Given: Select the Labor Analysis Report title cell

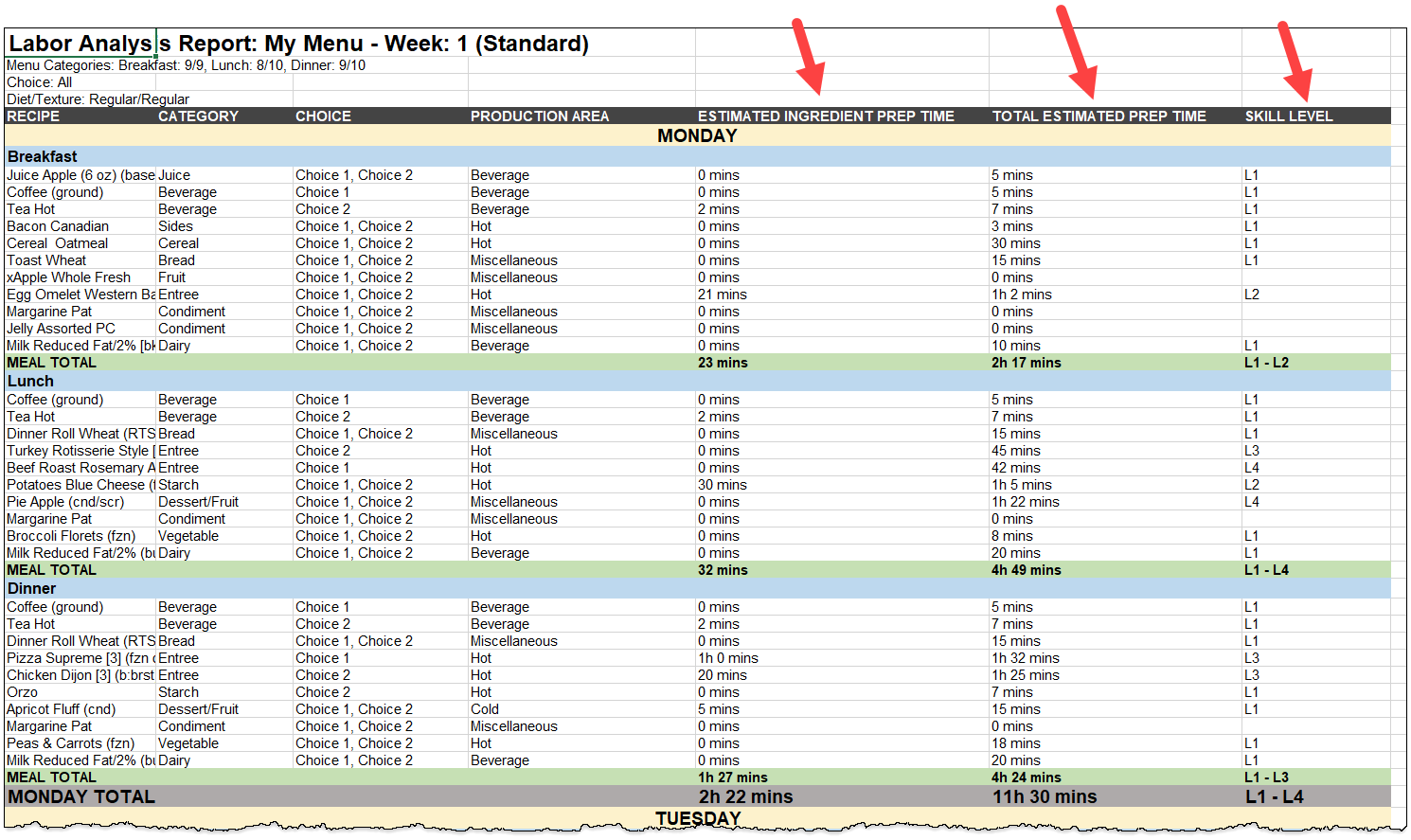Looking at the screenshot, I should click(298, 44).
